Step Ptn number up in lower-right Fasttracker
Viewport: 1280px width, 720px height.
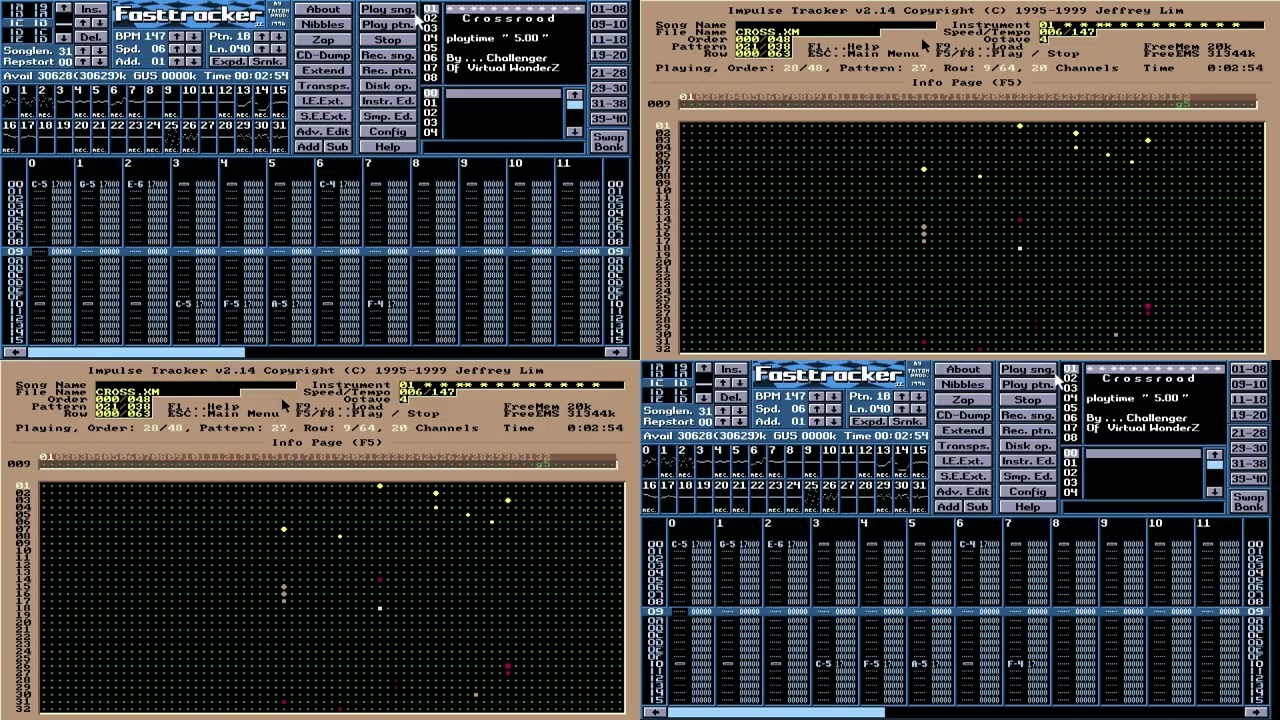902,396
